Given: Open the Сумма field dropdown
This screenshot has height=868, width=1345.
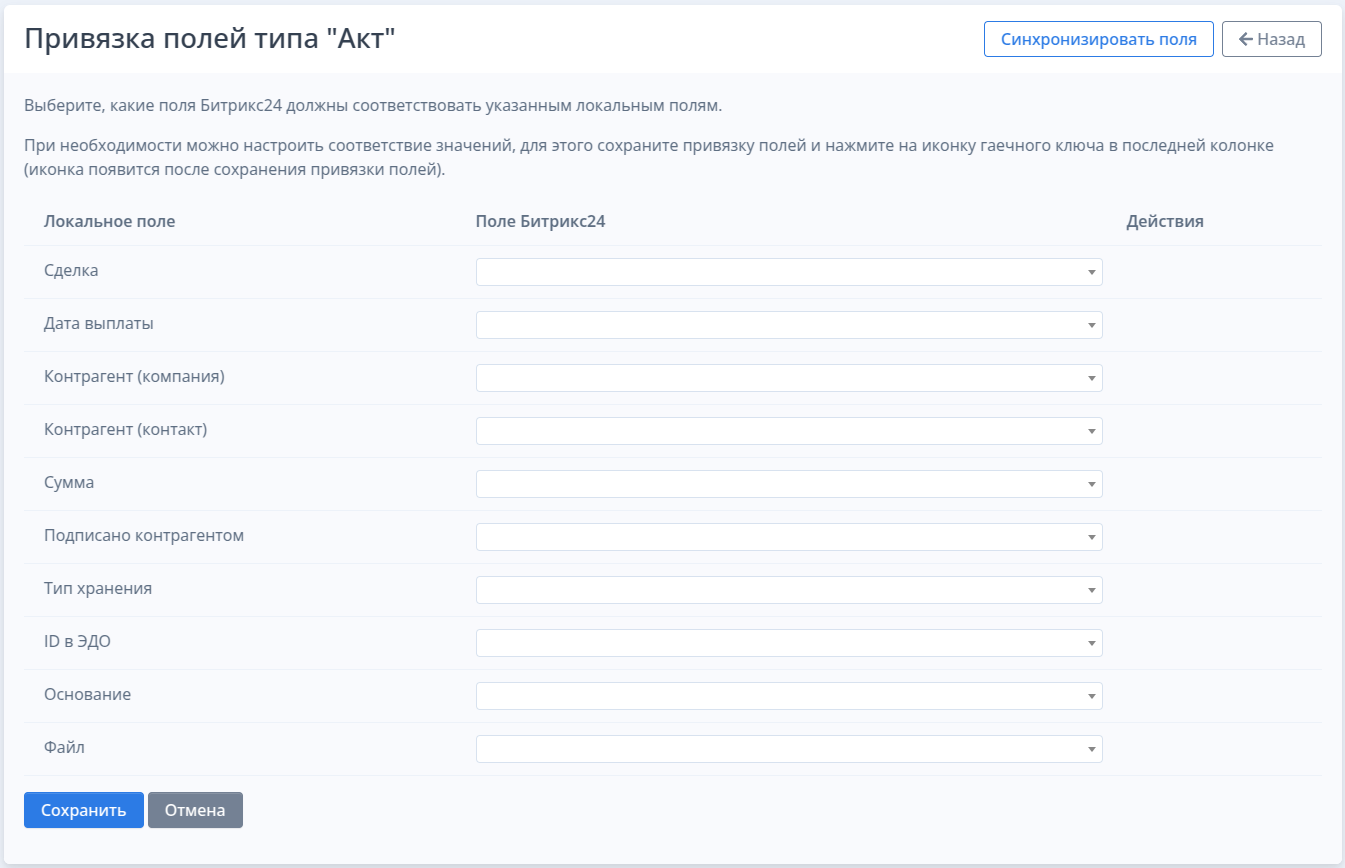Looking at the screenshot, I should pyautogui.click(x=789, y=484).
